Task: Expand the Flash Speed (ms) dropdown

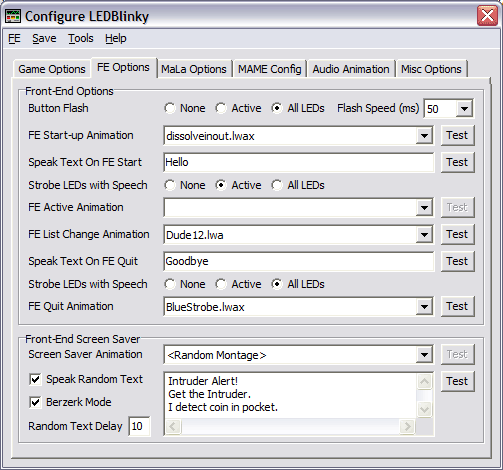Action: pyautogui.click(x=464, y=109)
